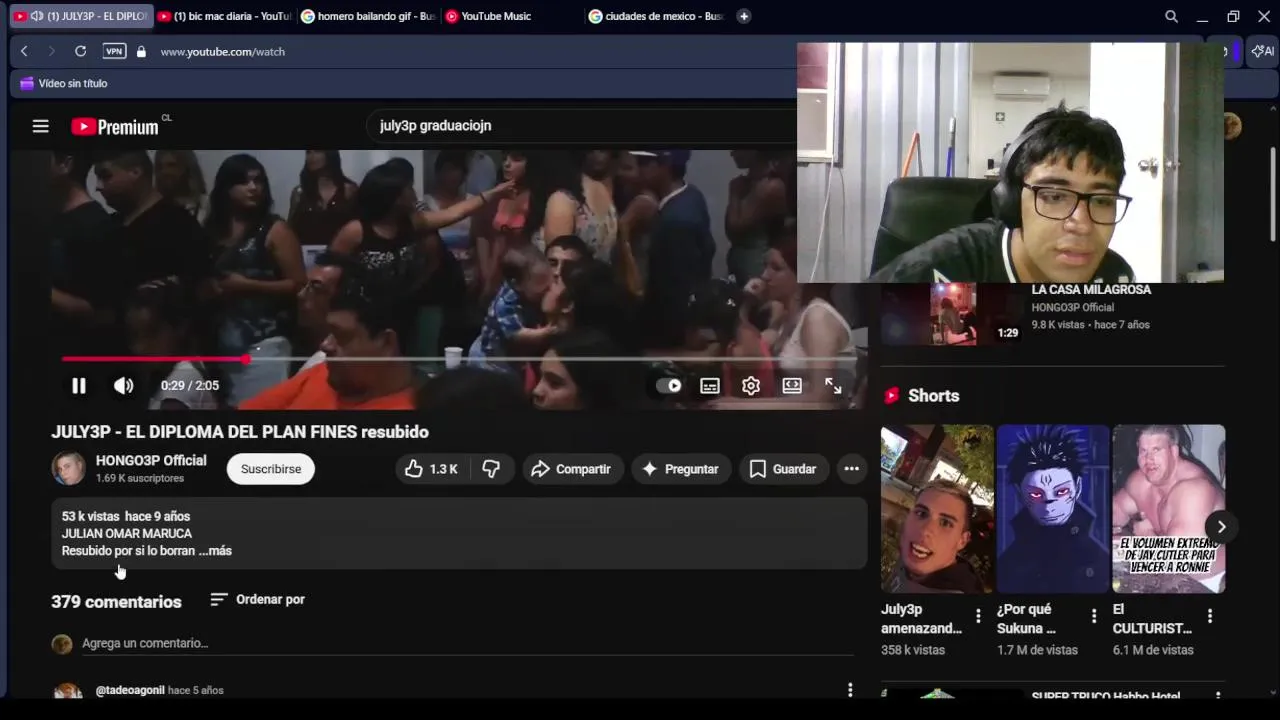Switch to ciudades de mexico tab
Image resolution: width=1280 pixels, height=720 pixels.
click(x=656, y=16)
